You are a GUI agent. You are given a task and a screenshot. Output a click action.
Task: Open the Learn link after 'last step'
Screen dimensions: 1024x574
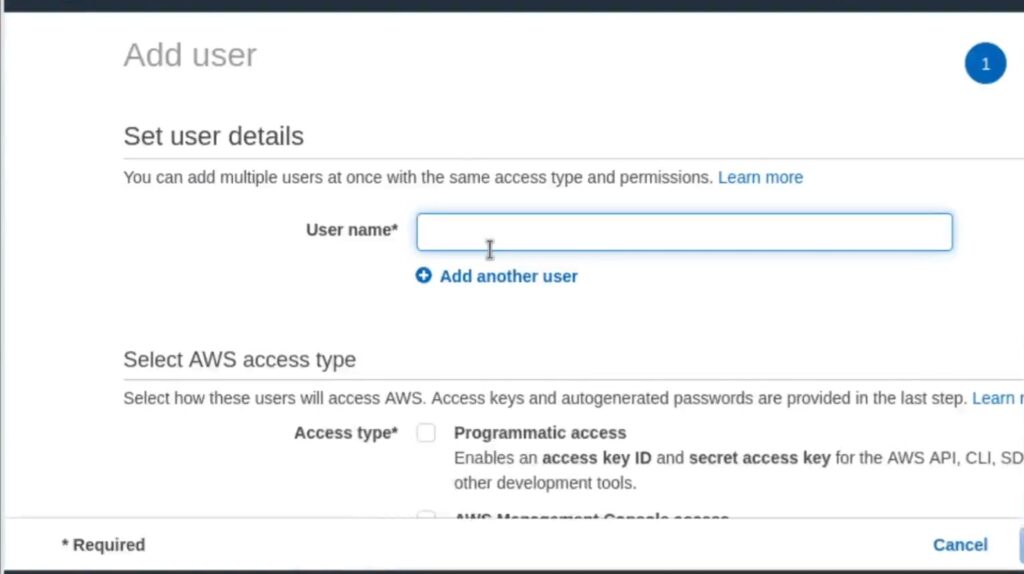(x=997, y=398)
